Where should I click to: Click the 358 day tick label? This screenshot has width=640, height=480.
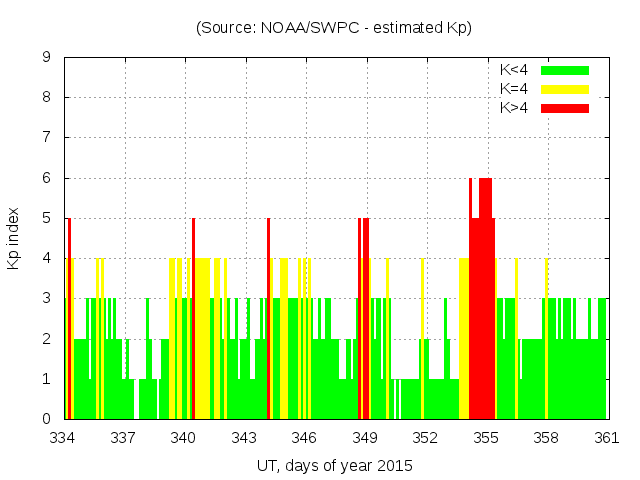(546, 437)
